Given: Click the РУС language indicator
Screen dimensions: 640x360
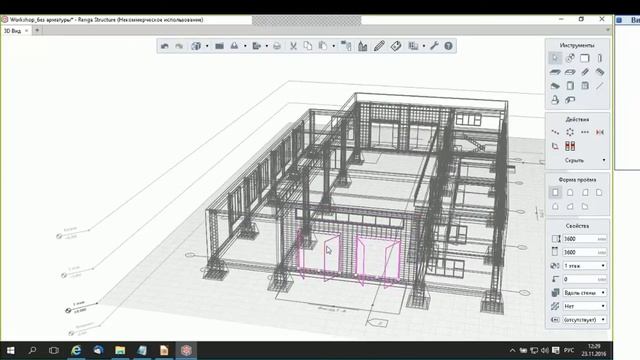Looking at the screenshot, I should [569, 350].
